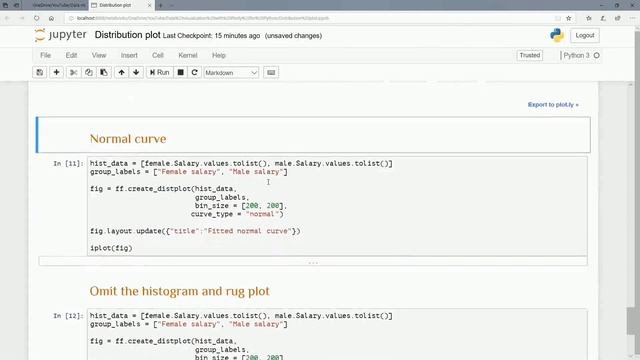Click the Last Checkpoint status text

(x=211, y=36)
